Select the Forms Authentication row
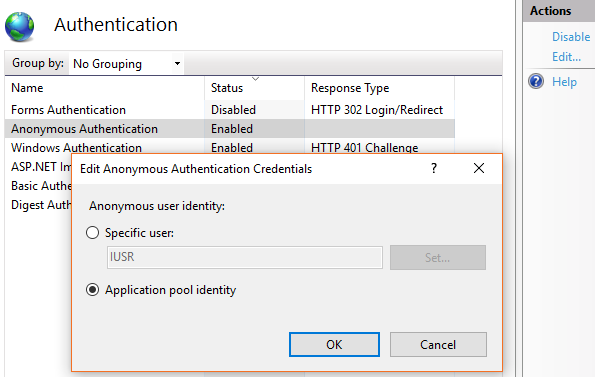The width and height of the screenshot is (595, 377). click(230, 110)
